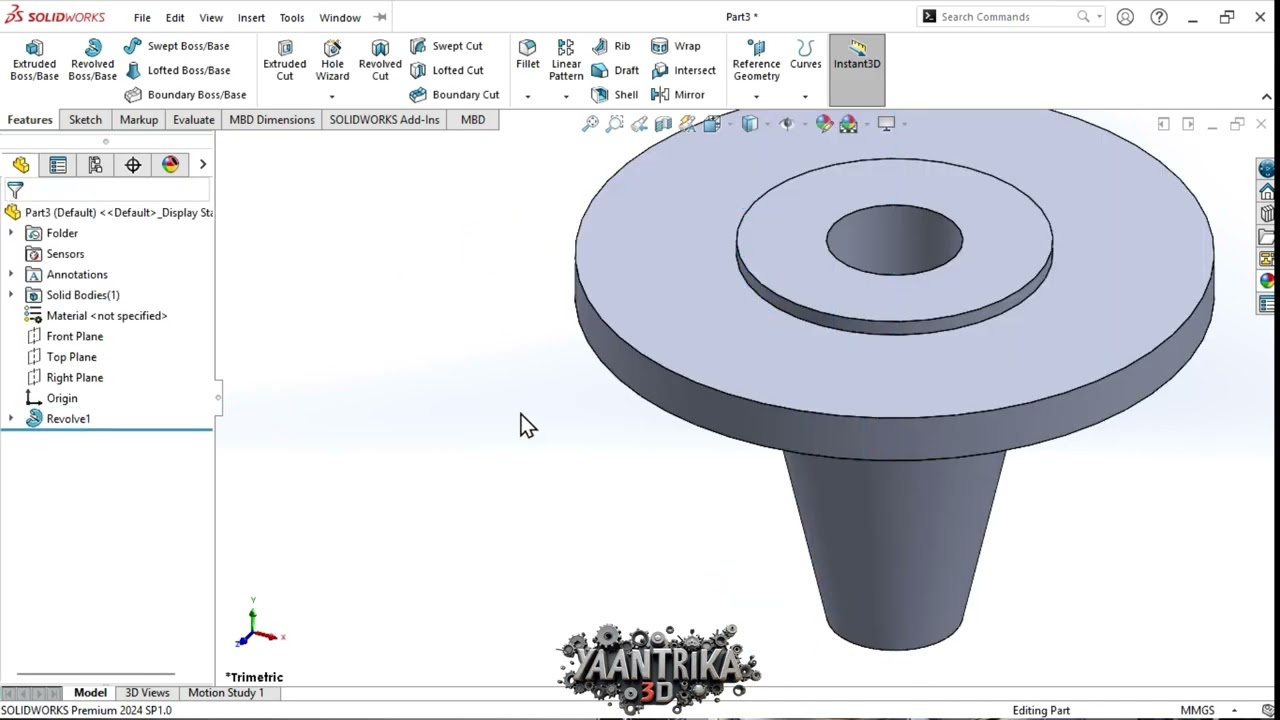Screen dimensions: 1280x720
Task: Click the Lofted Cut tool
Action: [446, 70]
